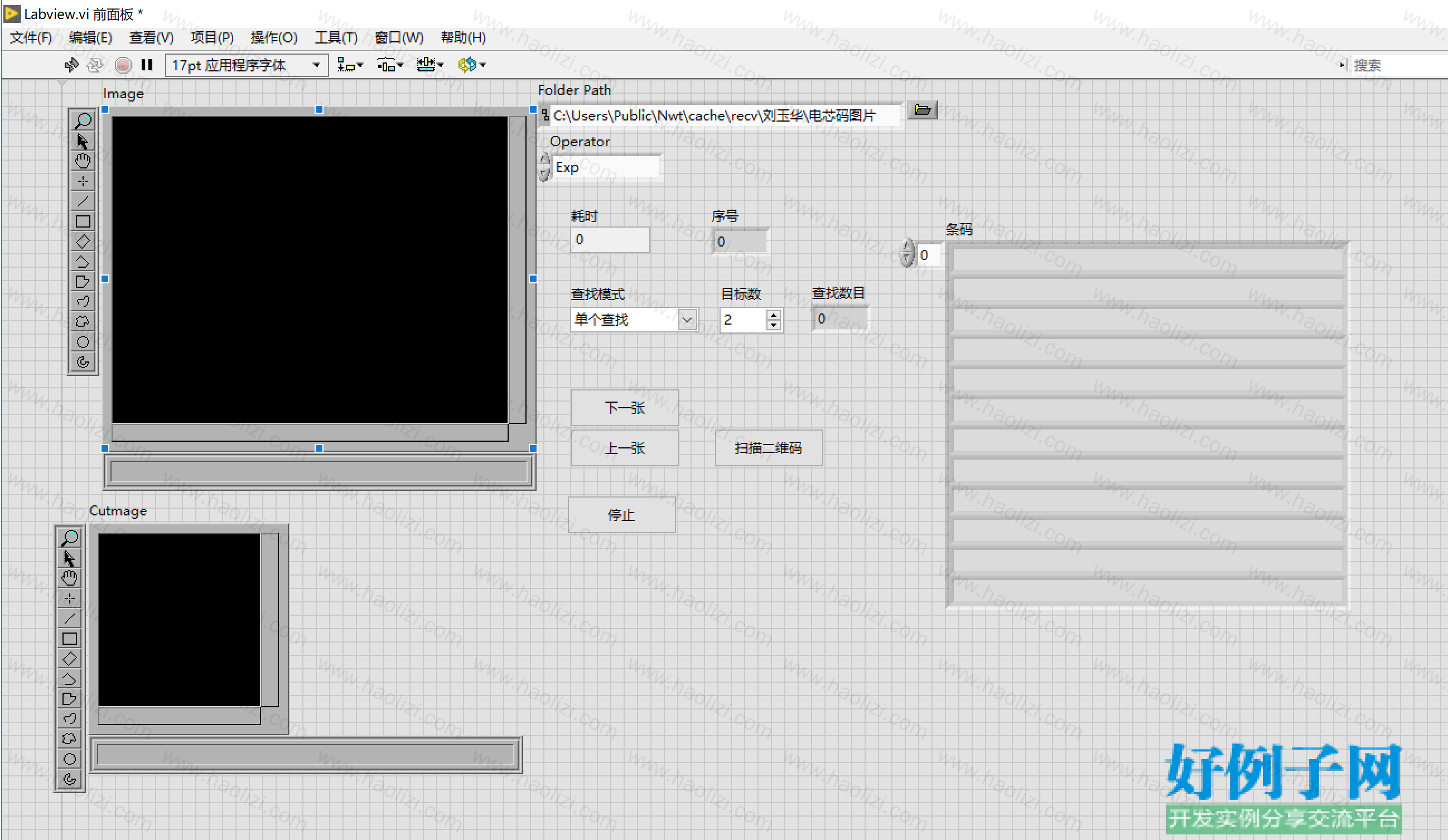
Task: Click the 条码 array index field
Action: (930, 255)
